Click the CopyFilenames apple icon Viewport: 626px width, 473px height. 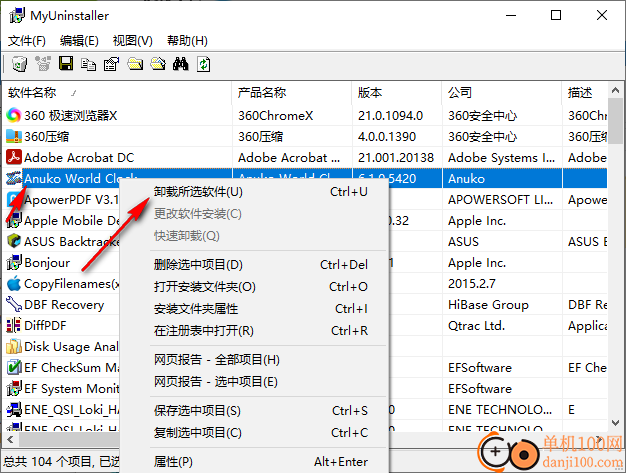click(x=14, y=283)
